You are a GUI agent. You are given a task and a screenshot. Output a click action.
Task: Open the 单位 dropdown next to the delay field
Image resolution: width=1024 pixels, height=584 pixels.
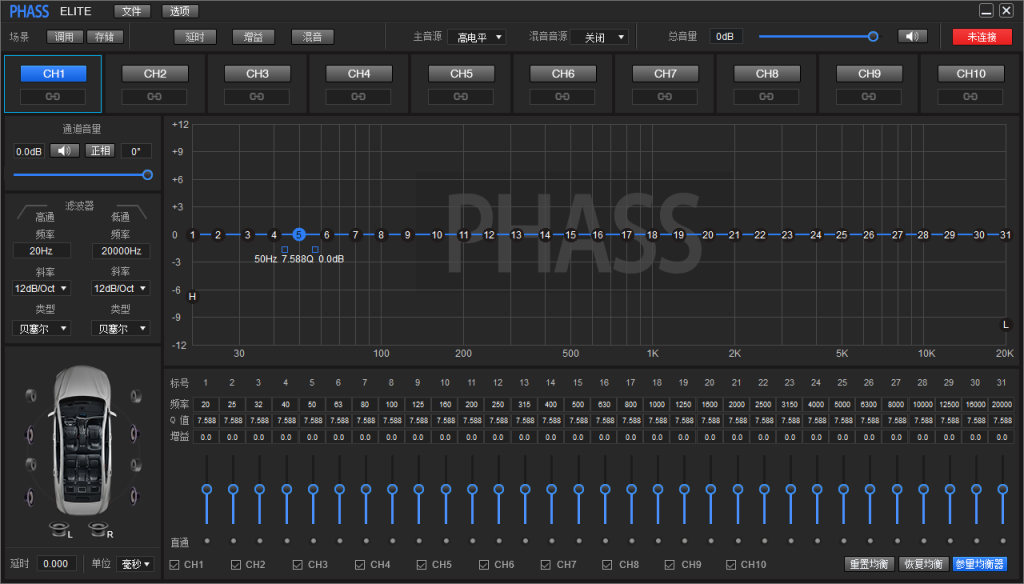click(136, 564)
